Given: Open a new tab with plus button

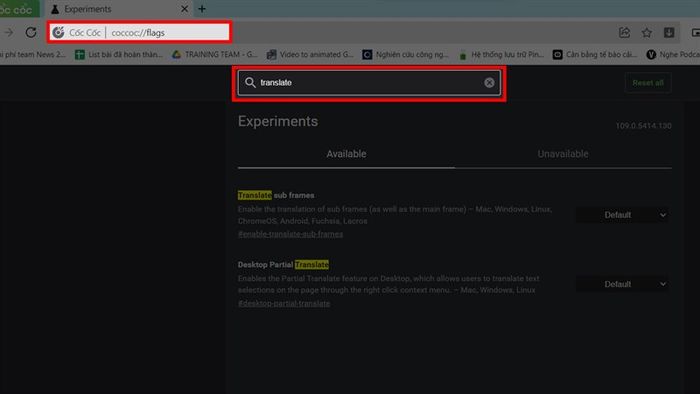Looking at the screenshot, I should click(202, 9).
